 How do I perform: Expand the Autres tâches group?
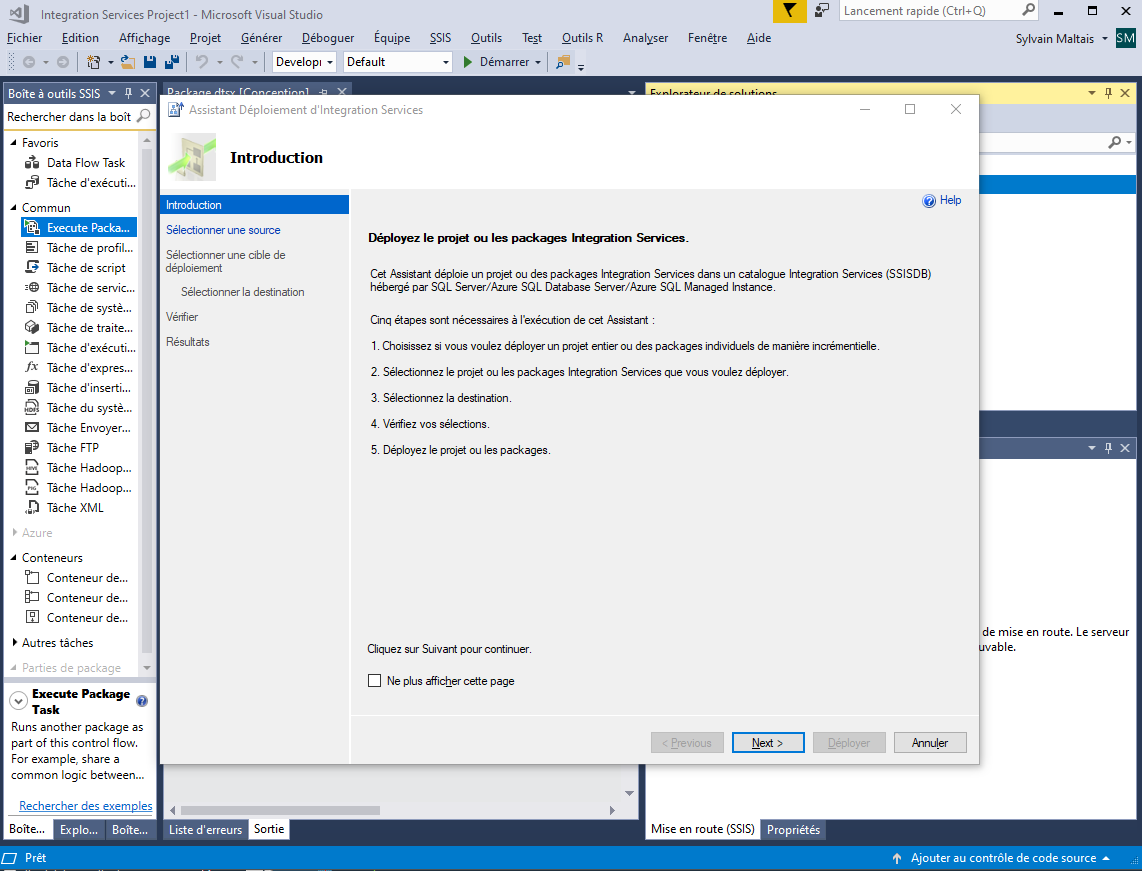(x=15, y=642)
